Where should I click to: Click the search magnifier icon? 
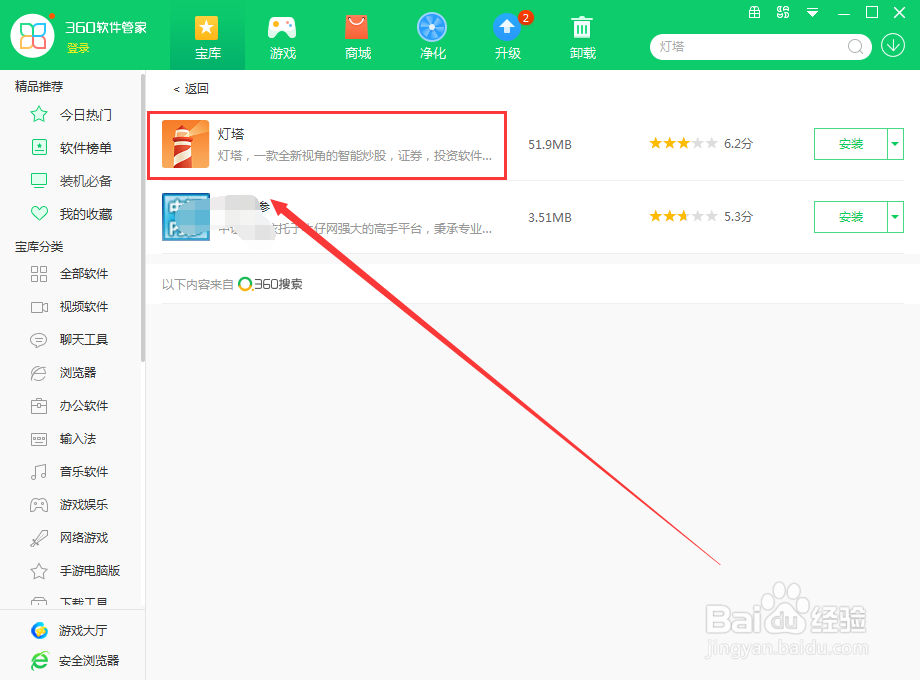pos(855,46)
